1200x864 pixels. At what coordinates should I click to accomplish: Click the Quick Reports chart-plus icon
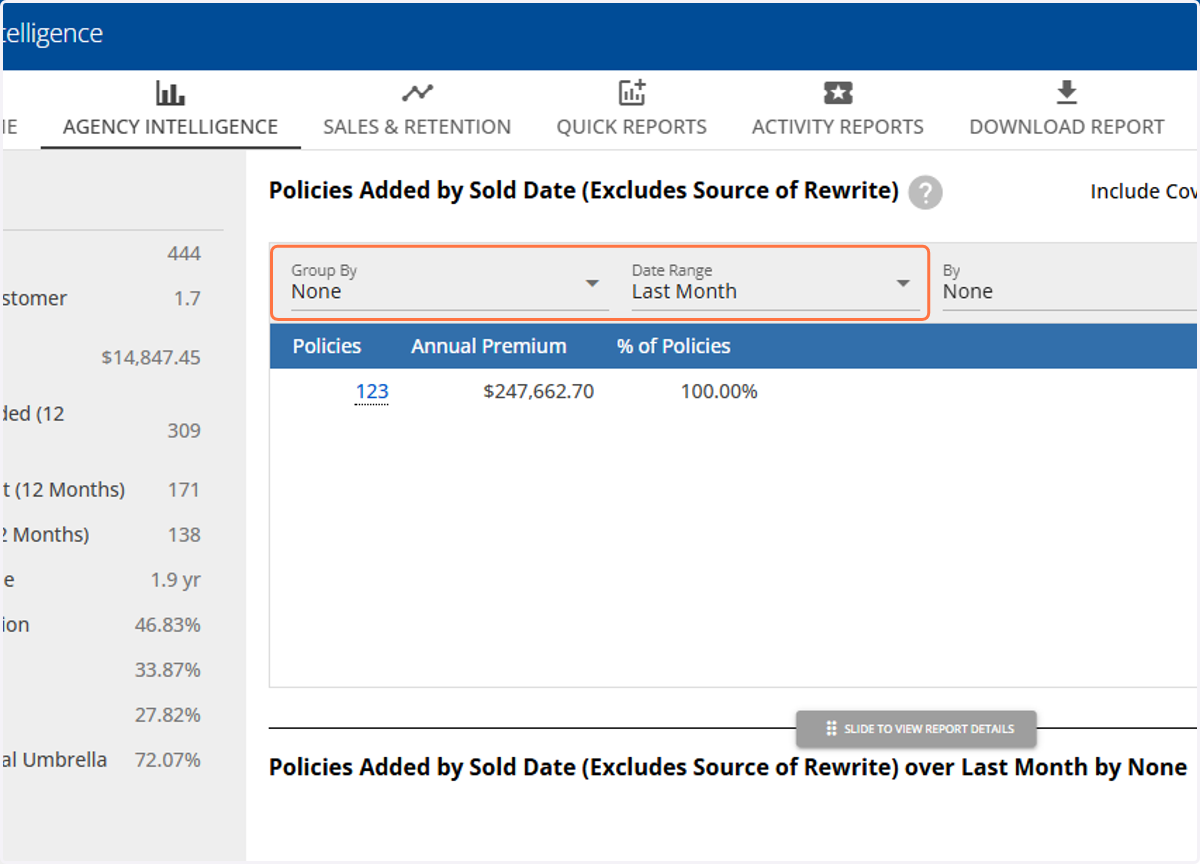click(x=632, y=93)
